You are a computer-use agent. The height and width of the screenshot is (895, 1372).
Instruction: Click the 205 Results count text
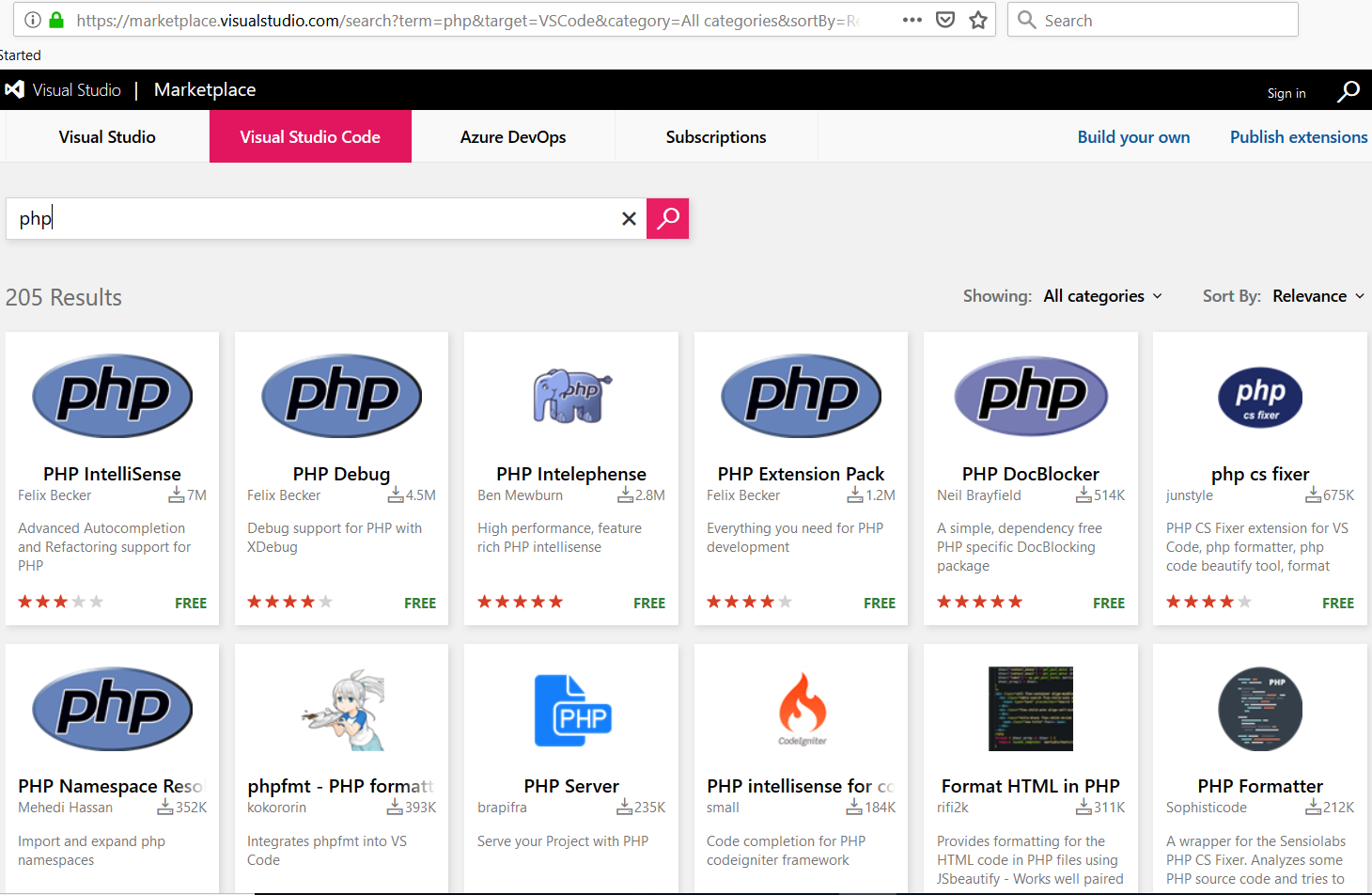tap(64, 298)
